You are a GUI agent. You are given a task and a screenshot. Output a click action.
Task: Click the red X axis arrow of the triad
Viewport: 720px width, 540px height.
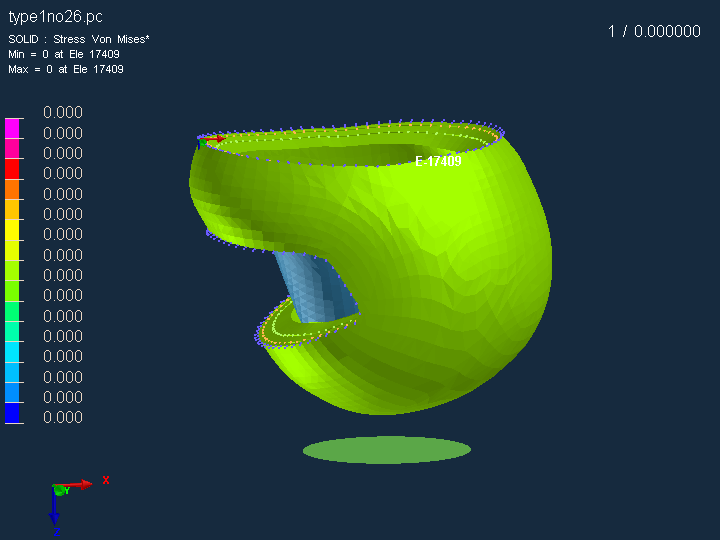coord(75,484)
